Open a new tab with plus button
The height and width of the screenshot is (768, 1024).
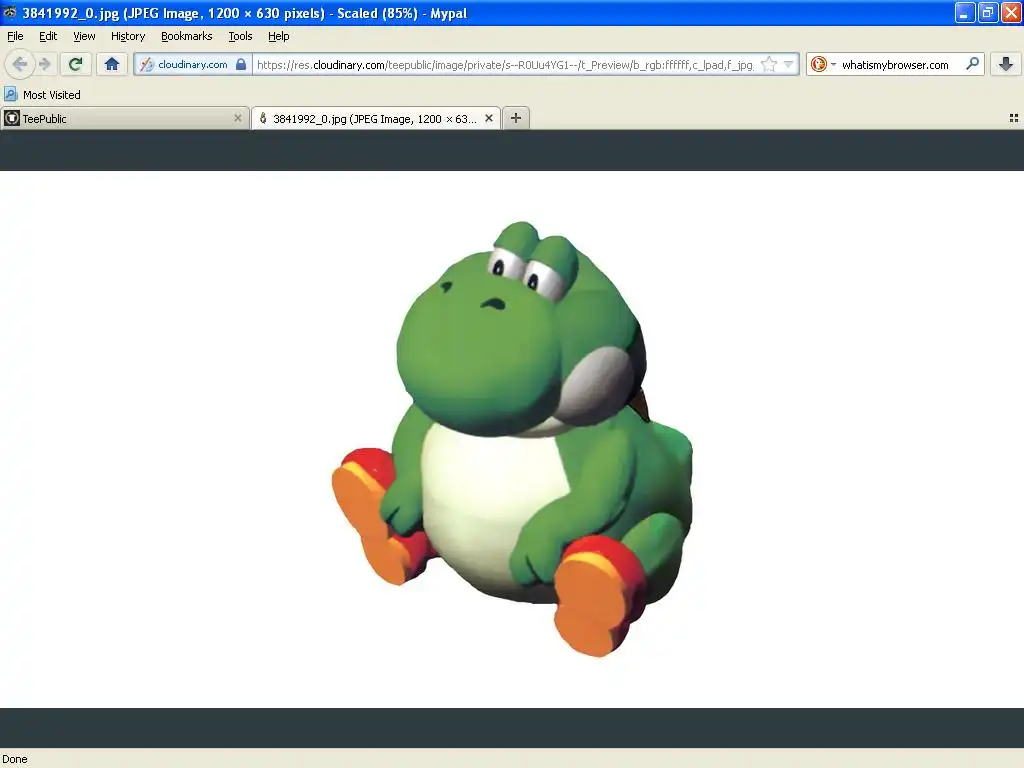(x=516, y=118)
